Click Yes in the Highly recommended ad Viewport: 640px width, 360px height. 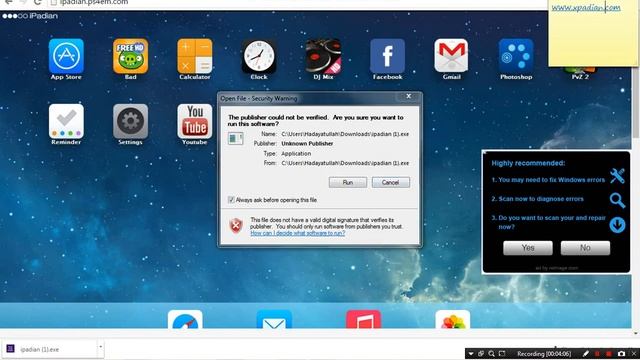[528, 248]
